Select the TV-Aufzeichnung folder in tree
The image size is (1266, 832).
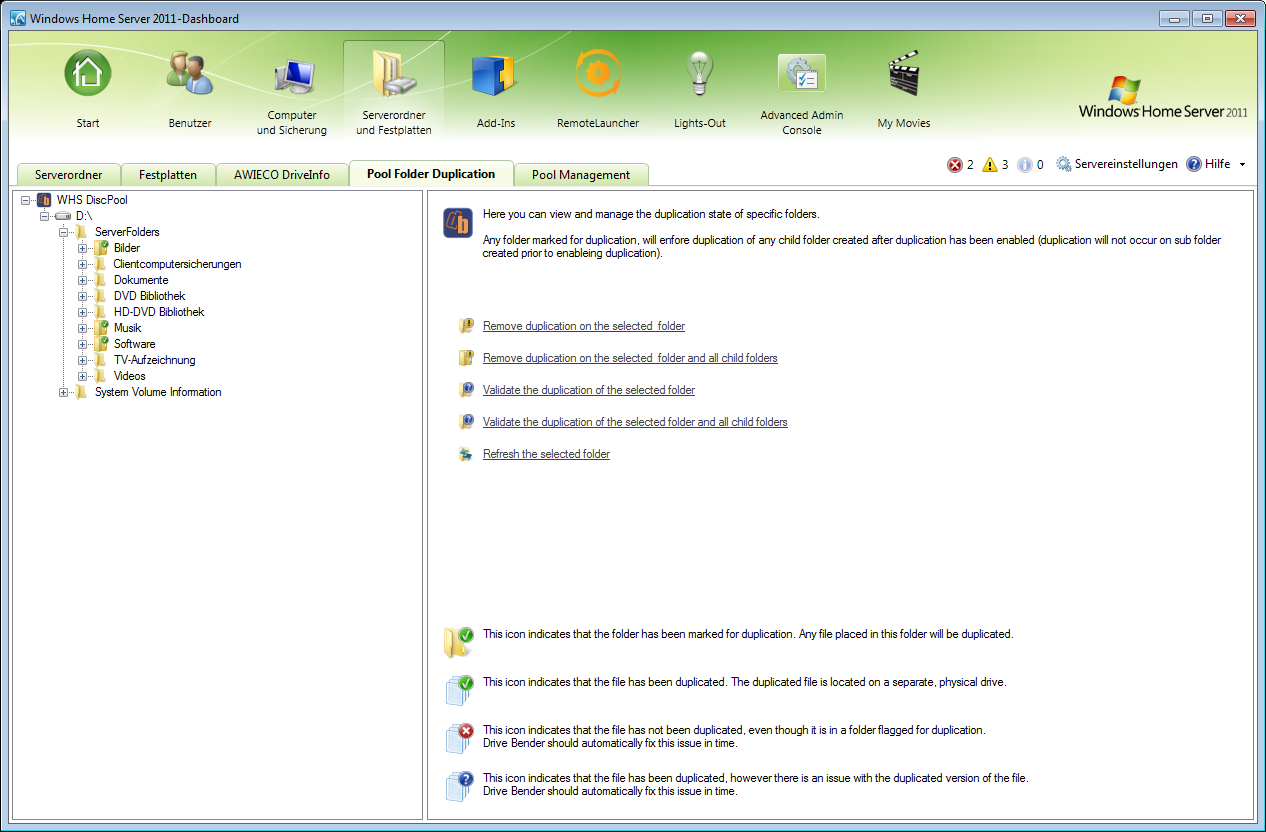[154, 360]
